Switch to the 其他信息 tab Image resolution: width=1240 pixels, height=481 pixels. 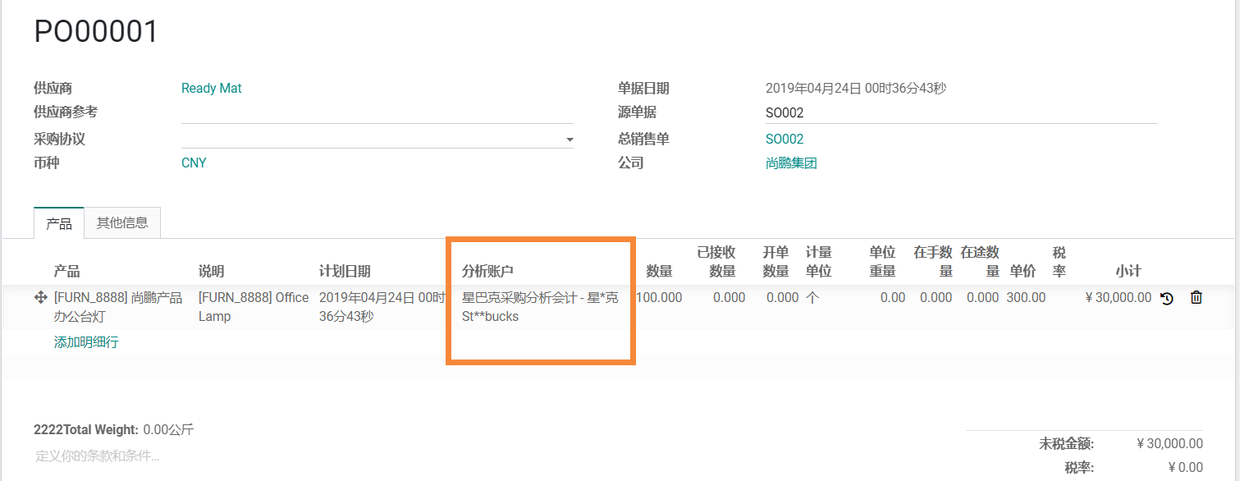click(122, 223)
